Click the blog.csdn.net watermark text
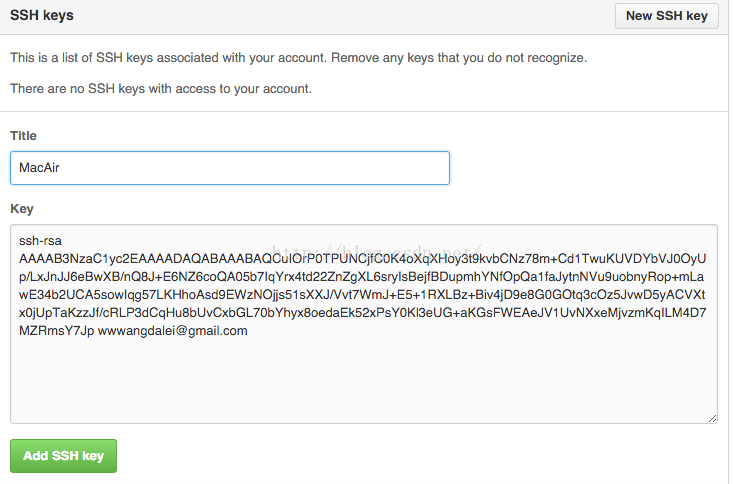Image resolution: width=734 pixels, height=484 pixels. click(x=377, y=252)
